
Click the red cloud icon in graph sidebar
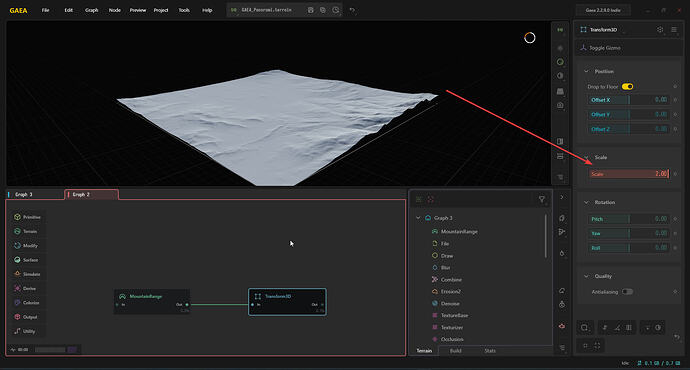(562, 326)
